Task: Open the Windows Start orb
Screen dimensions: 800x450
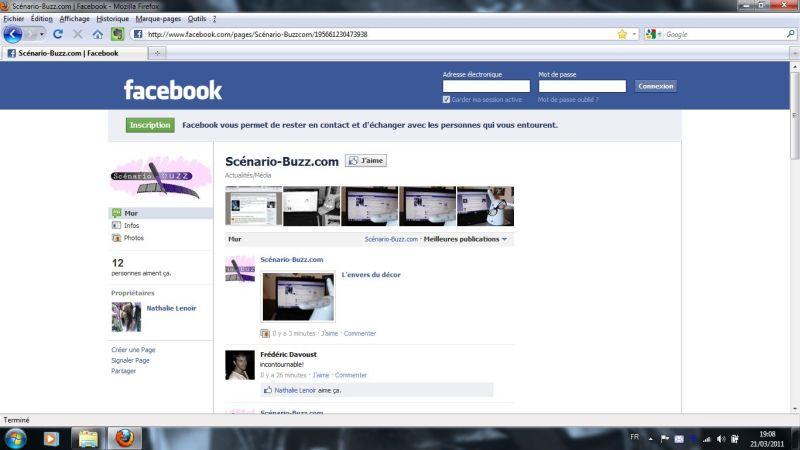Action: click(15, 439)
